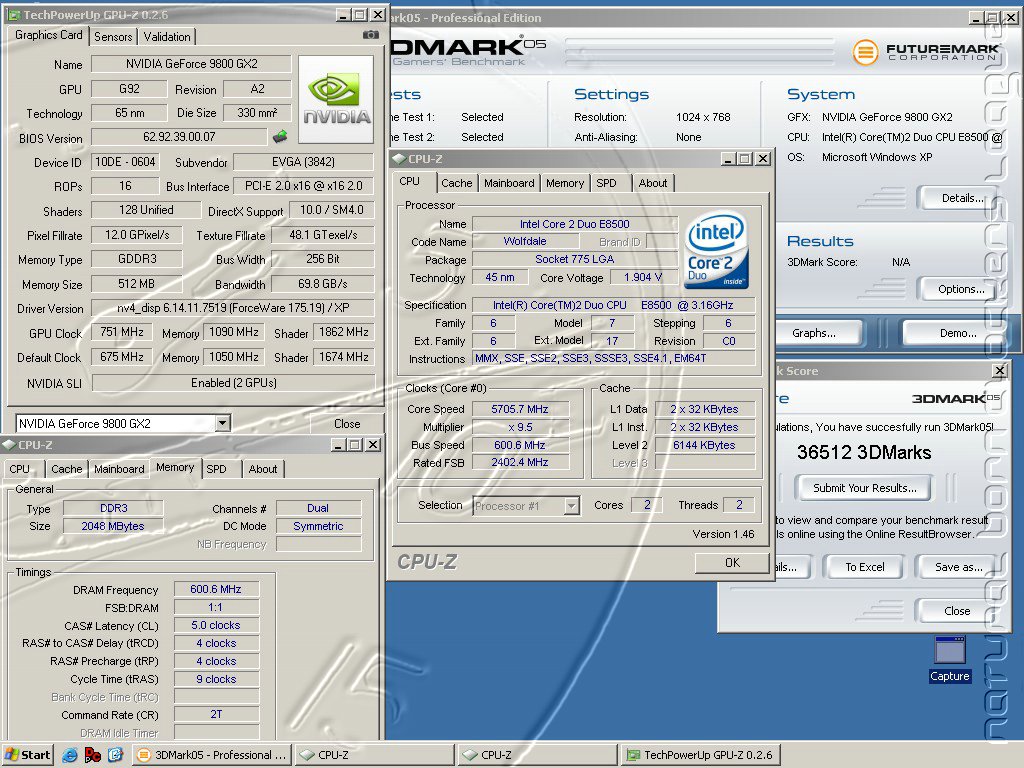Viewport: 1024px width, 768px height.
Task: Click the NVIDIA SLI field Enabled (2 GPUs)
Action: click(x=234, y=383)
